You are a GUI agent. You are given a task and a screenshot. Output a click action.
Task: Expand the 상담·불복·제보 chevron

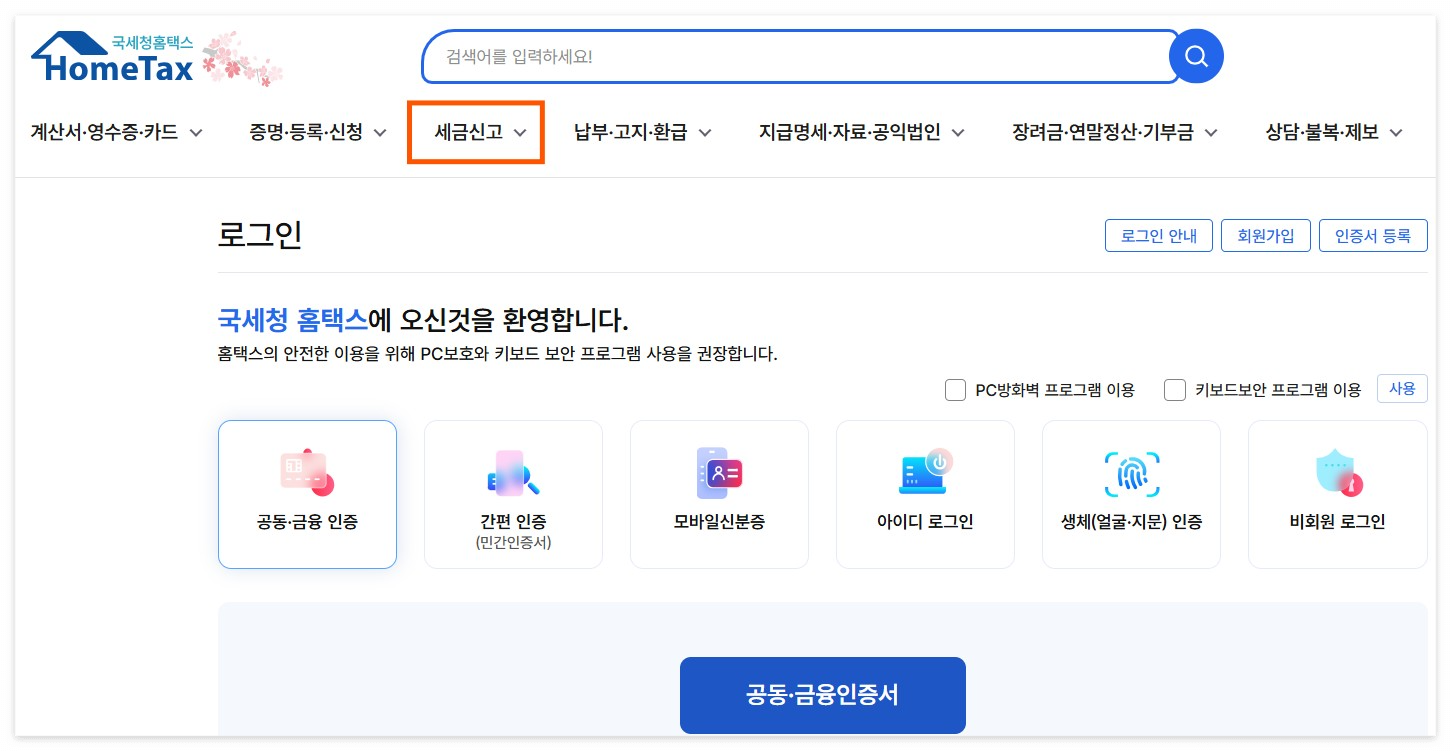[x=1396, y=132]
